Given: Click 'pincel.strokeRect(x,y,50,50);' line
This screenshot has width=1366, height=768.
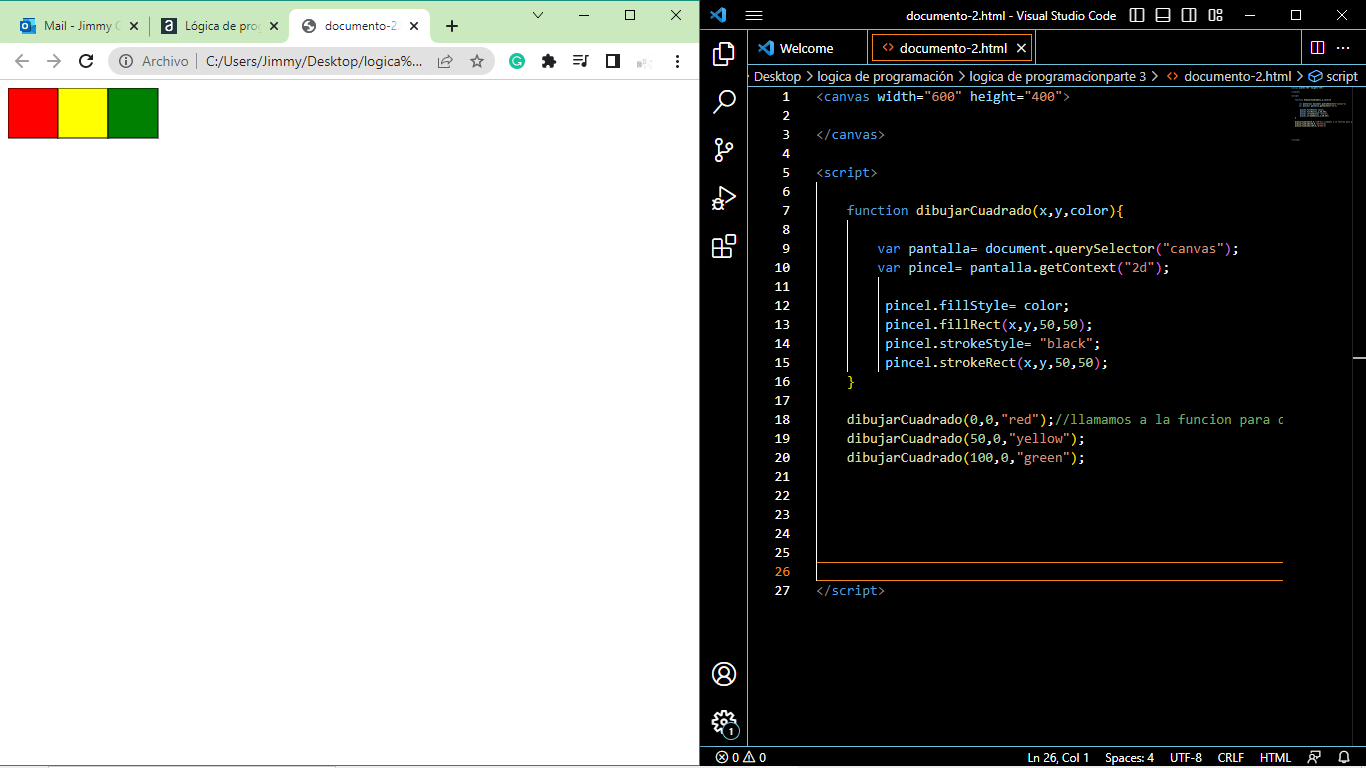Looking at the screenshot, I should pos(997,362).
